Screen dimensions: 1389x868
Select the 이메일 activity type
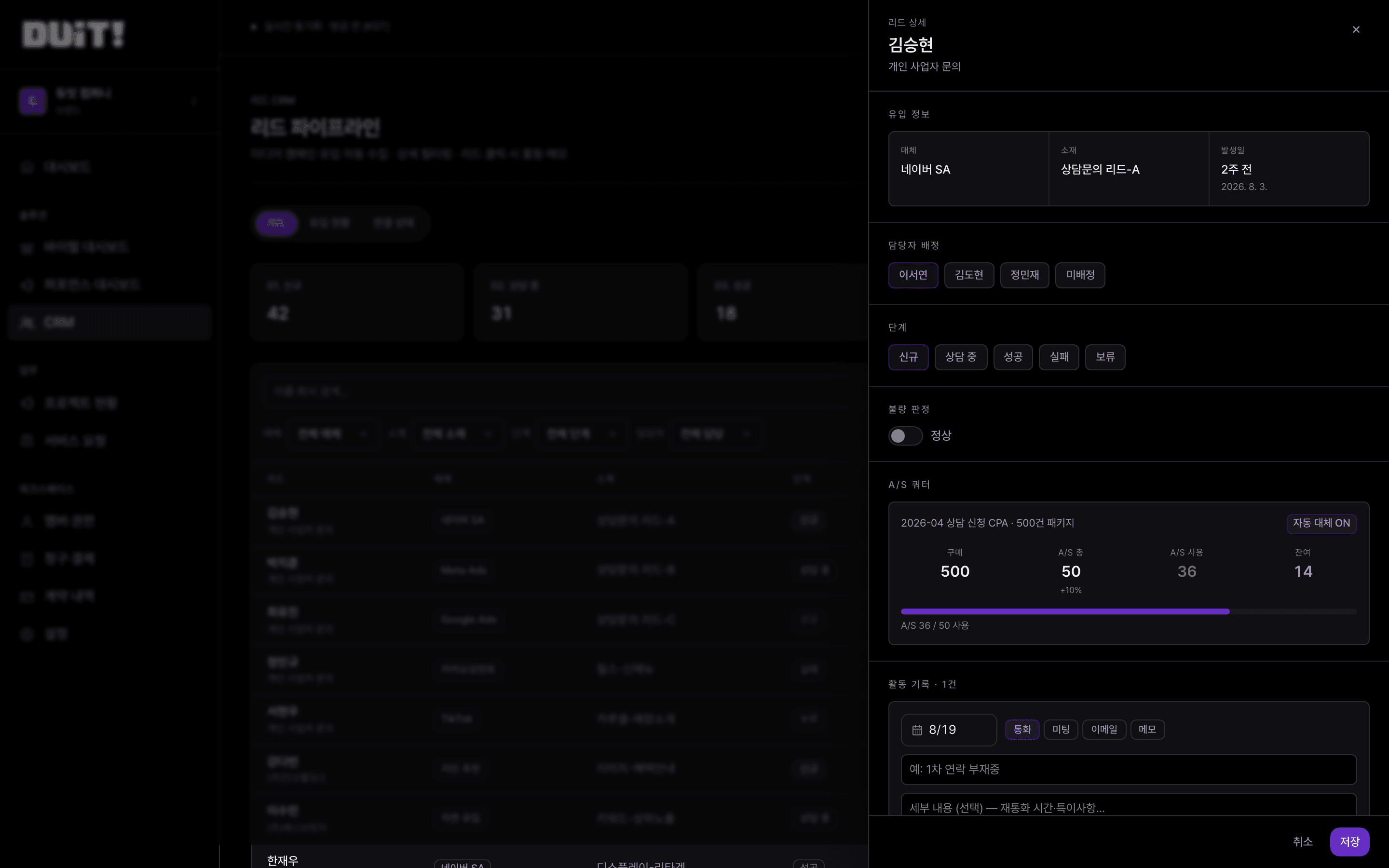pyautogui.click(x=1104, y=730)
